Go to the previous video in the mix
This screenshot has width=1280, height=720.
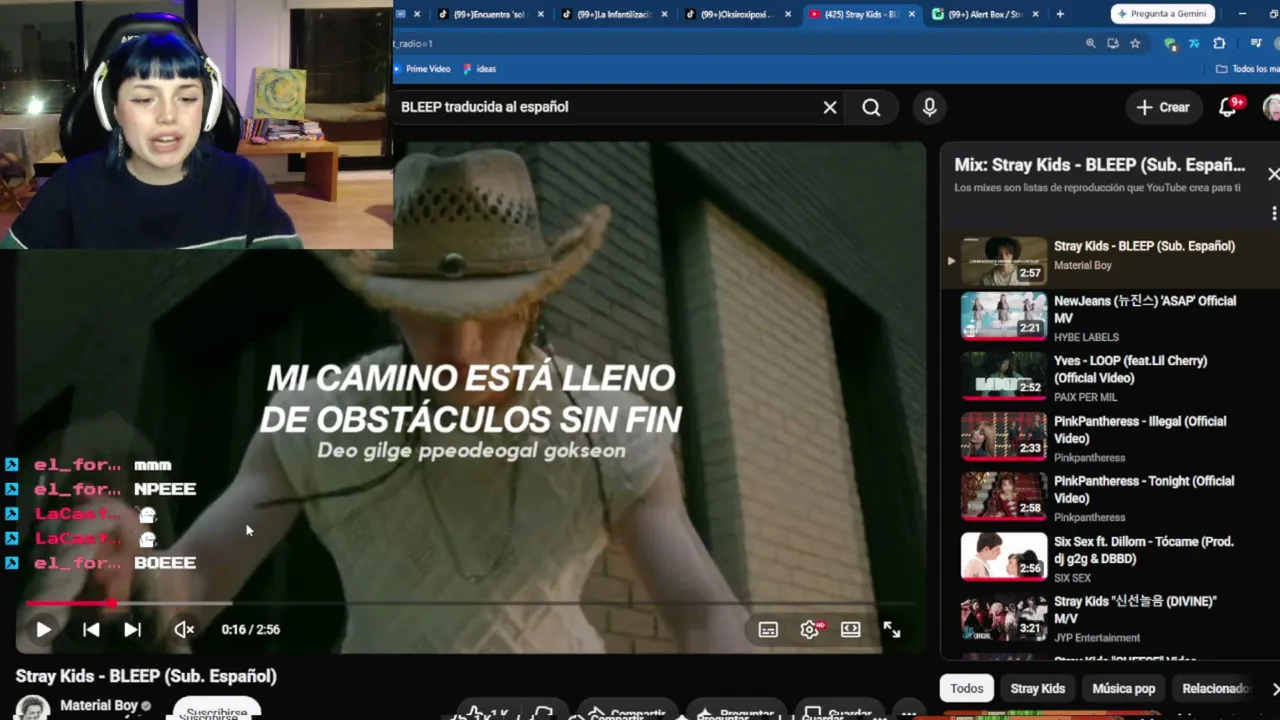[x=91, y=630]
